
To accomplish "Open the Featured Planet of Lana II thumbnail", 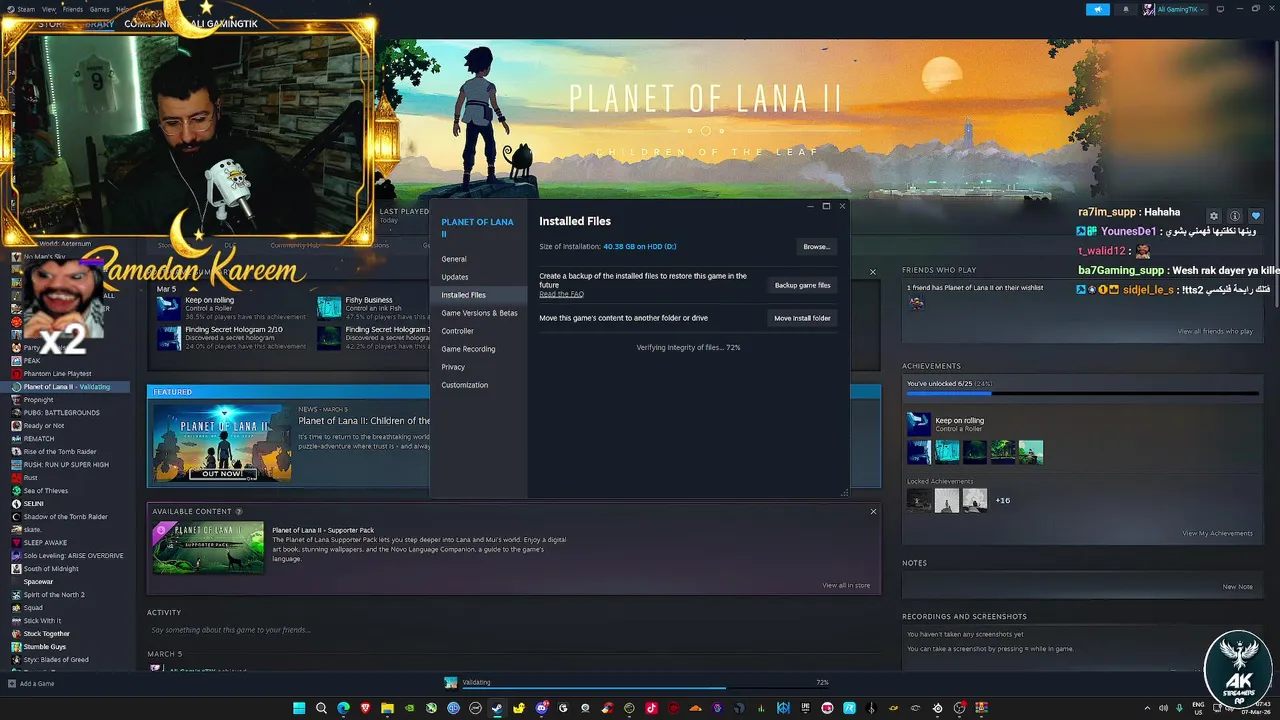I will 222,443.
